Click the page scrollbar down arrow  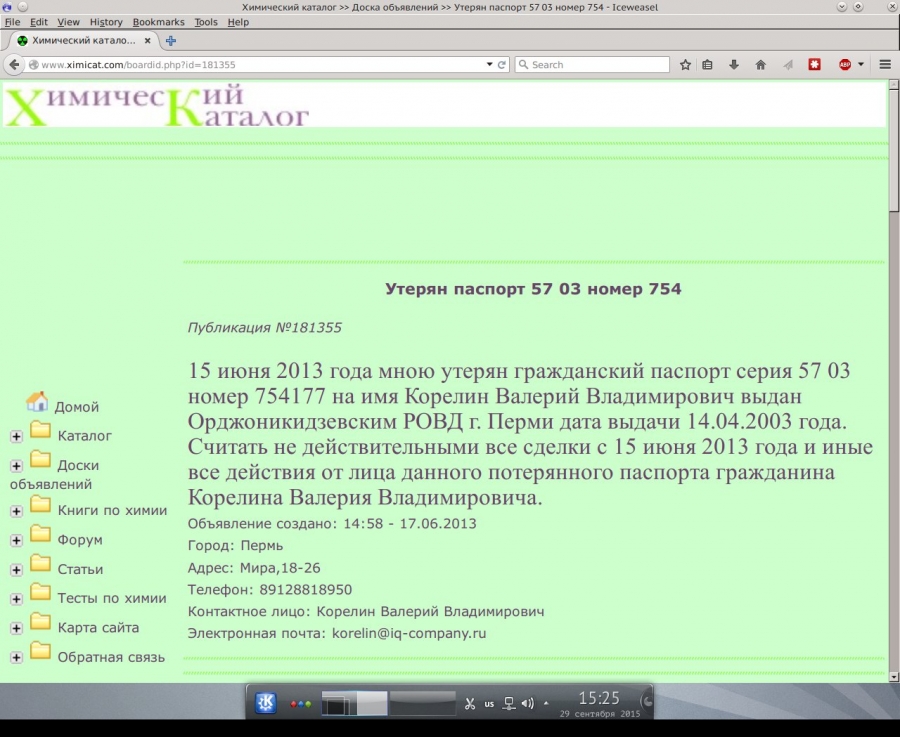894,677
